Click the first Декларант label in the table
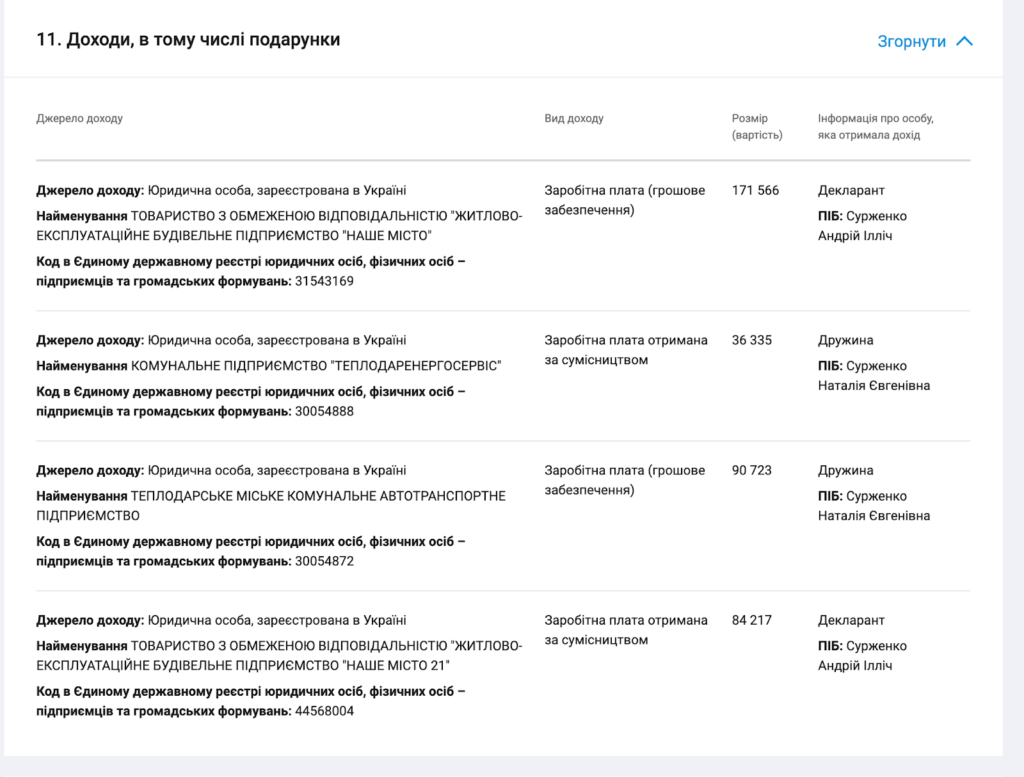The width and height of the screenshot is (1024, 777). coord(851,190)
